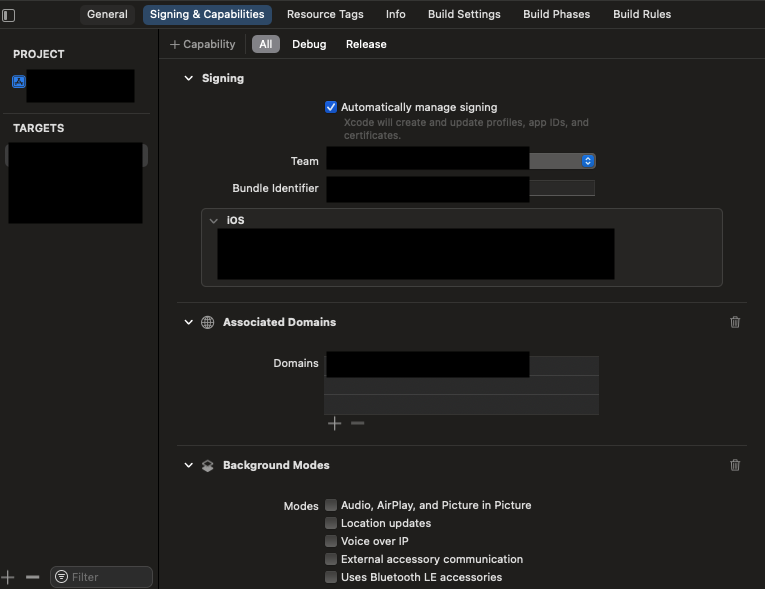Enable Voice over IP mode
This screenshot has width=765, height=589.
pos(331,541)
